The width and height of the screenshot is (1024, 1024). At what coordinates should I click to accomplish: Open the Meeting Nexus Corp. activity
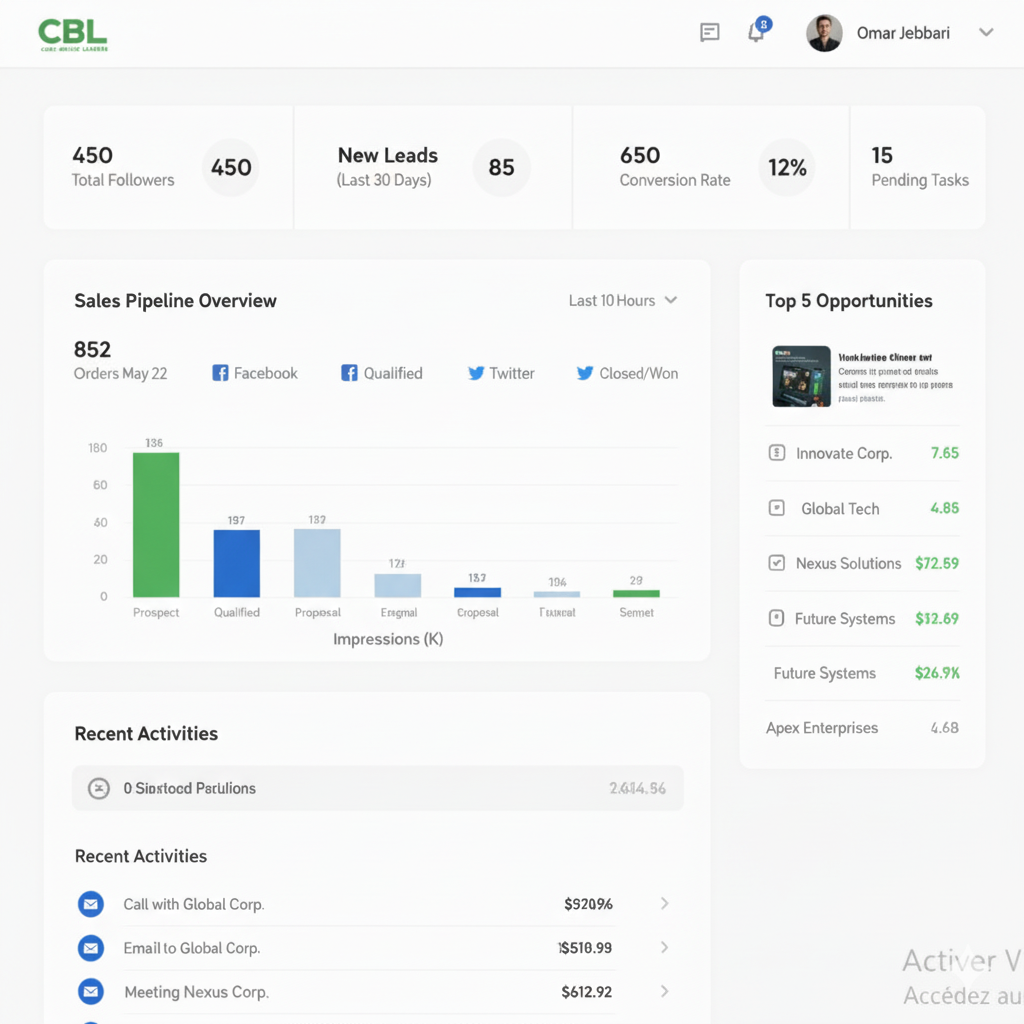(x=196, y=992)
